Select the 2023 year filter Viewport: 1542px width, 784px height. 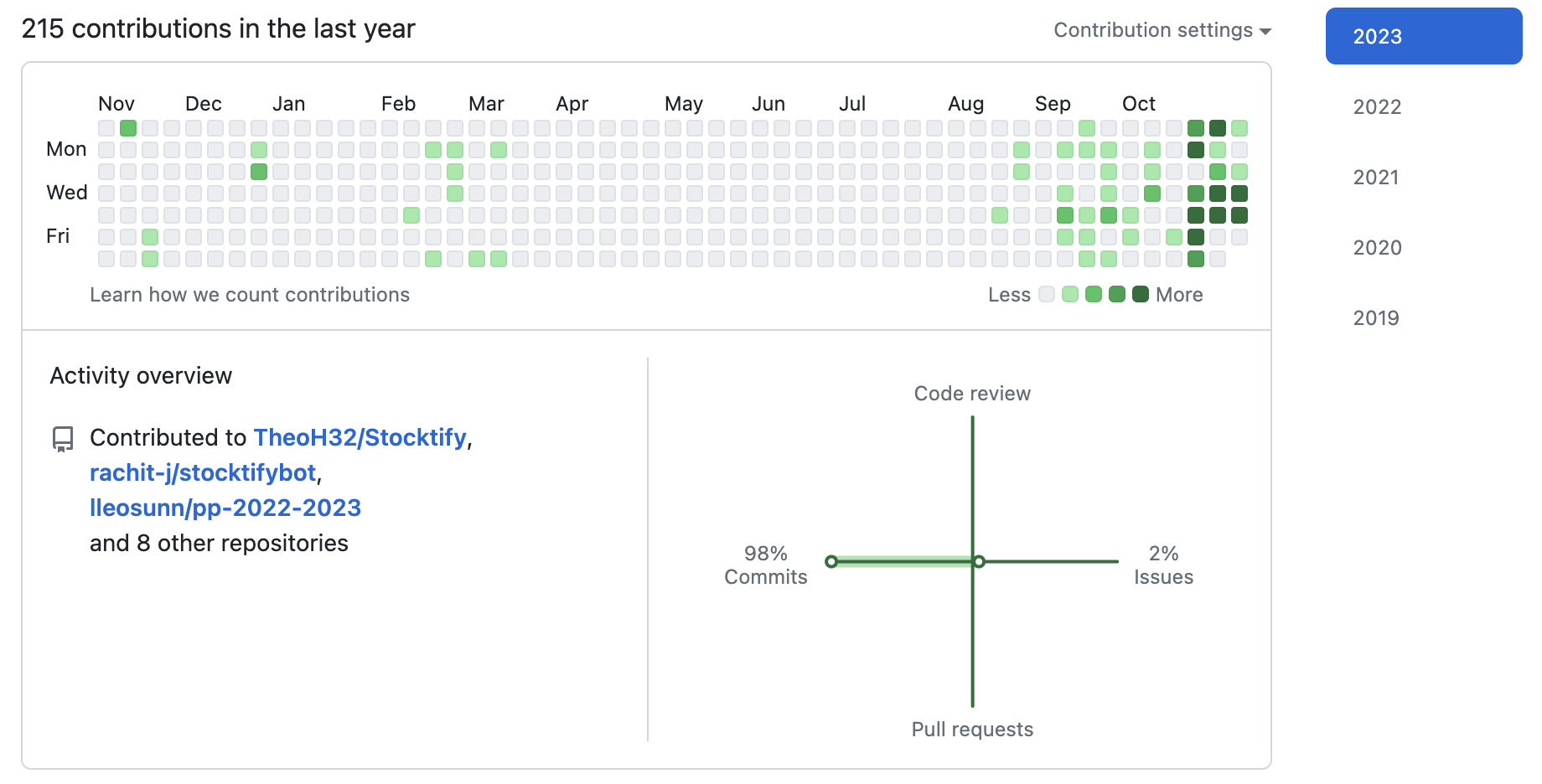(1424, 36)
